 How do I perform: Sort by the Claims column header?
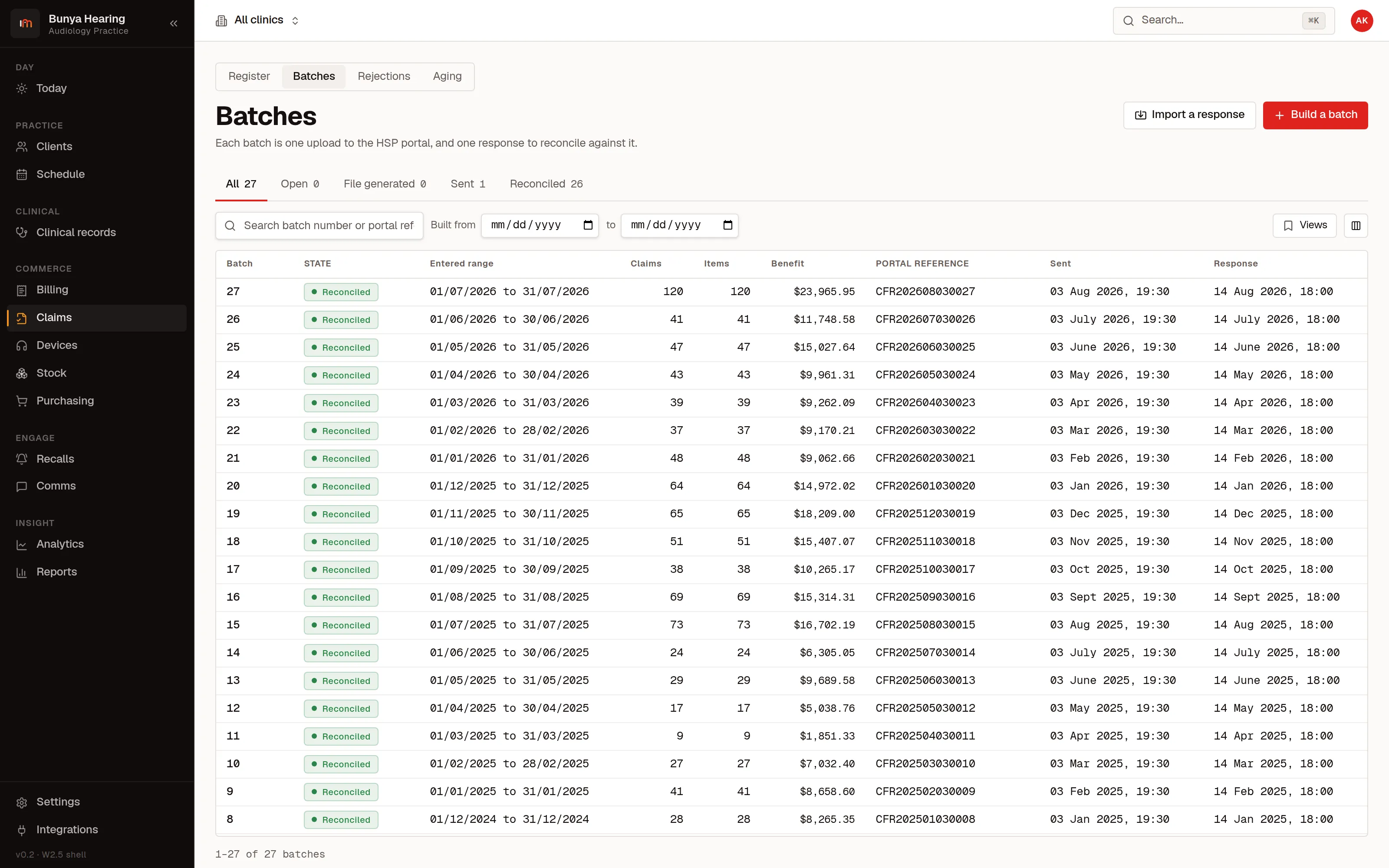click(x=646, y=263)
